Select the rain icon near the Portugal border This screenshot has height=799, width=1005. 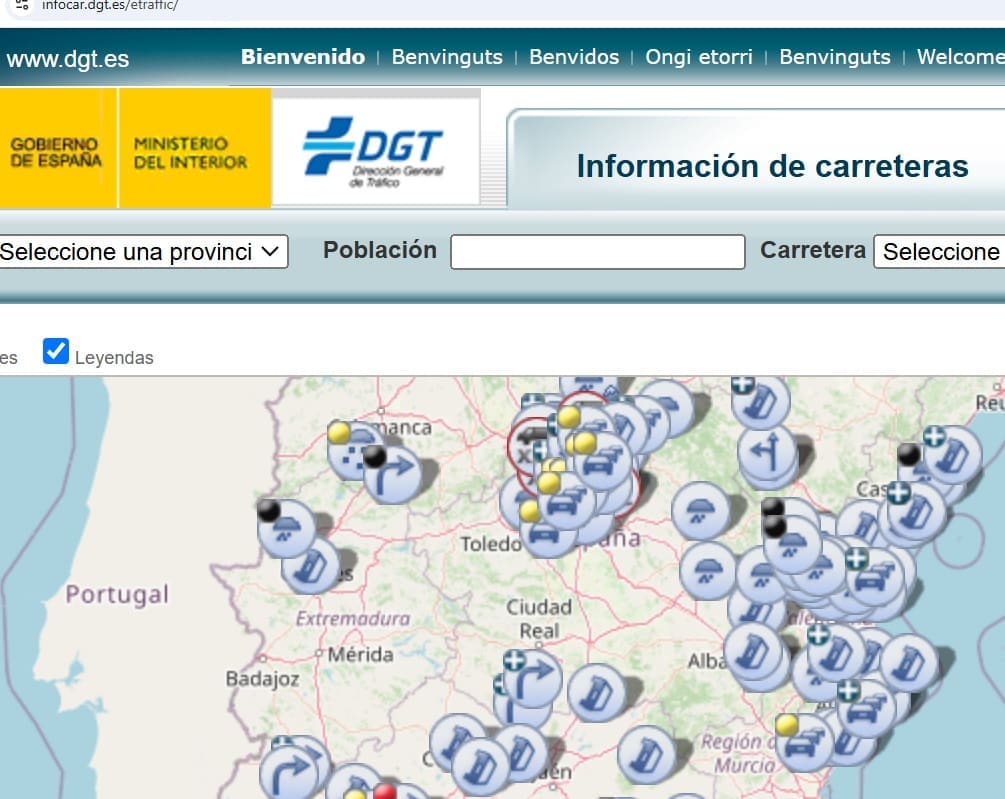tap(288, 529)
